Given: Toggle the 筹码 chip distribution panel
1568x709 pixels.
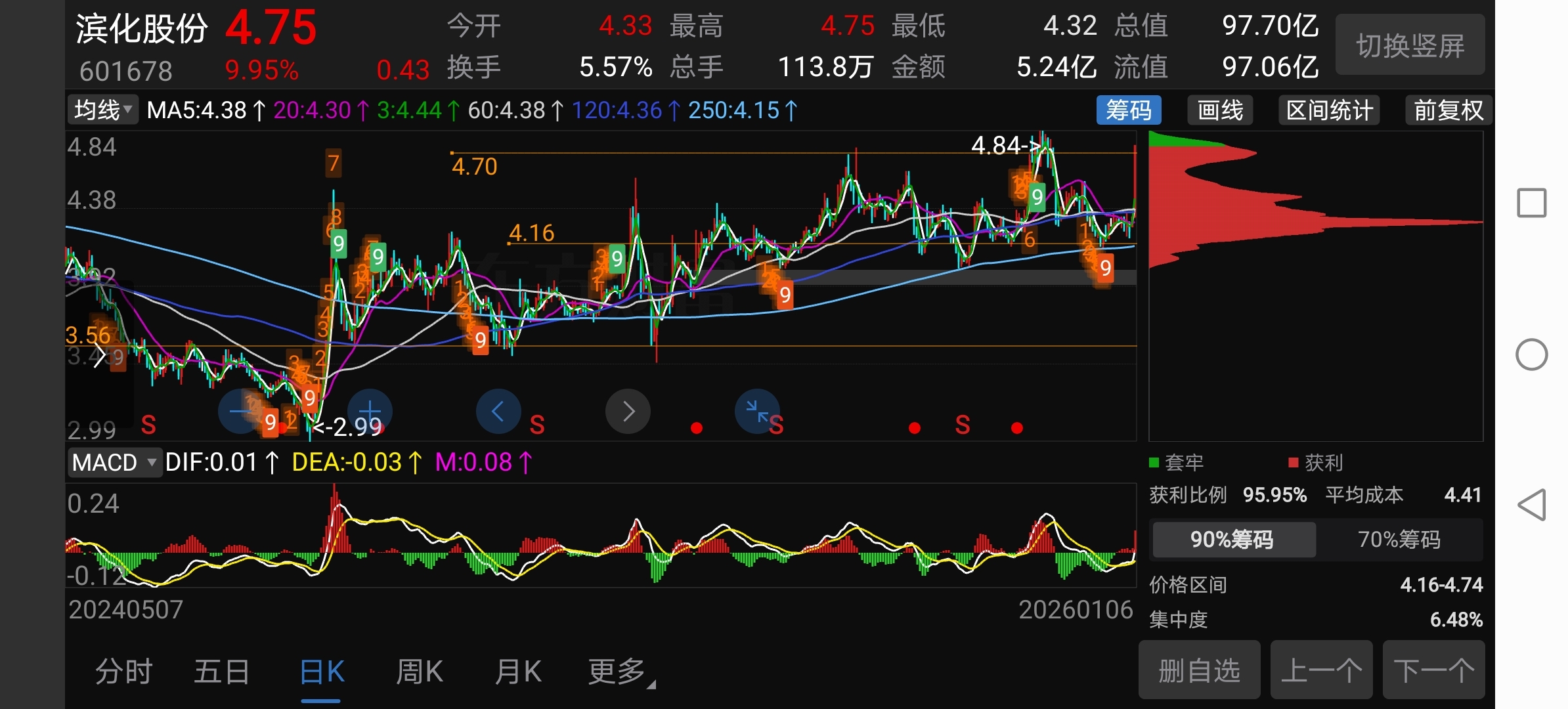Looking at the screenshot, I should click(x=1128, y=110).
